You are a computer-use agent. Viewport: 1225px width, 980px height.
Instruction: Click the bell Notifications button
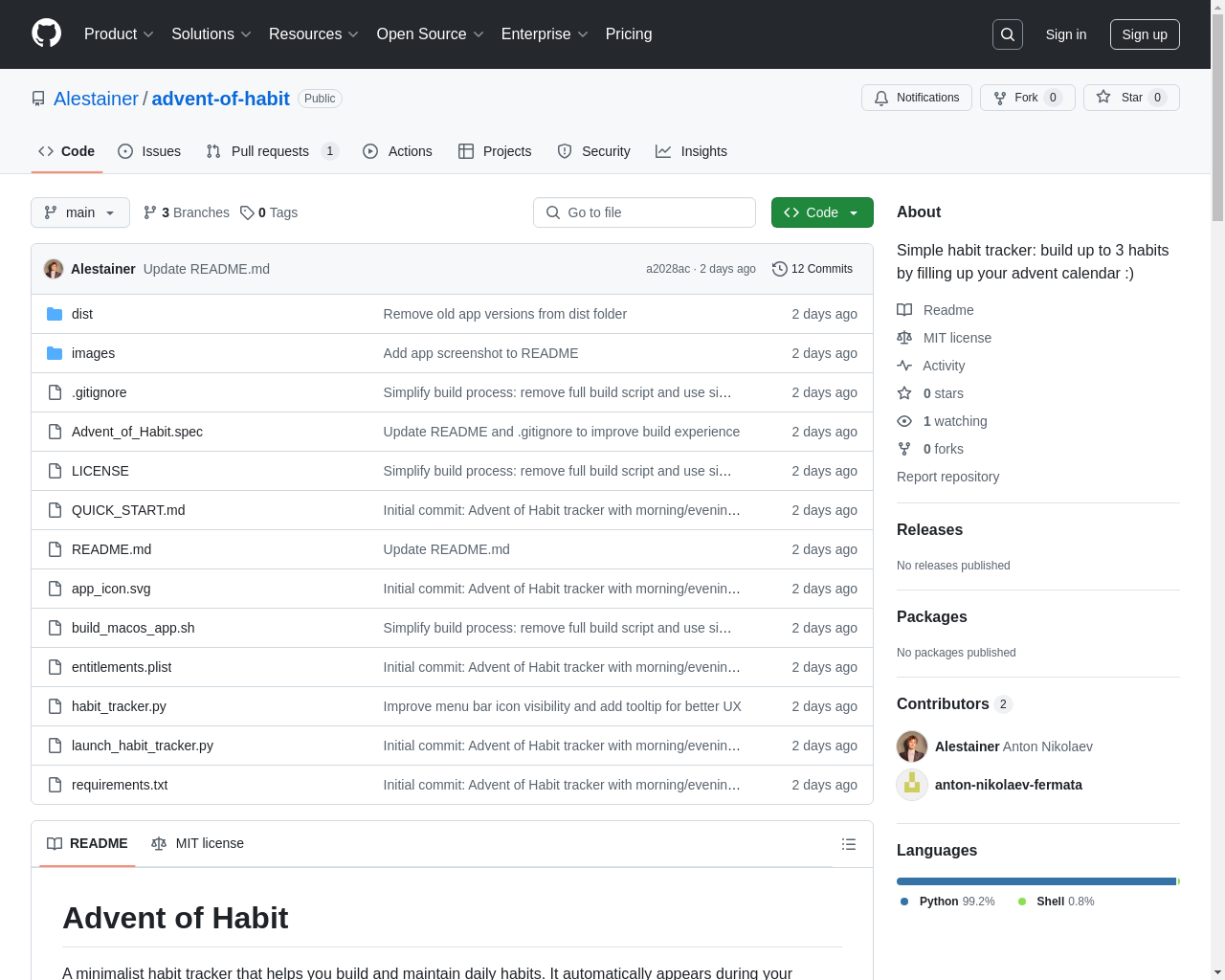point(917,98)
